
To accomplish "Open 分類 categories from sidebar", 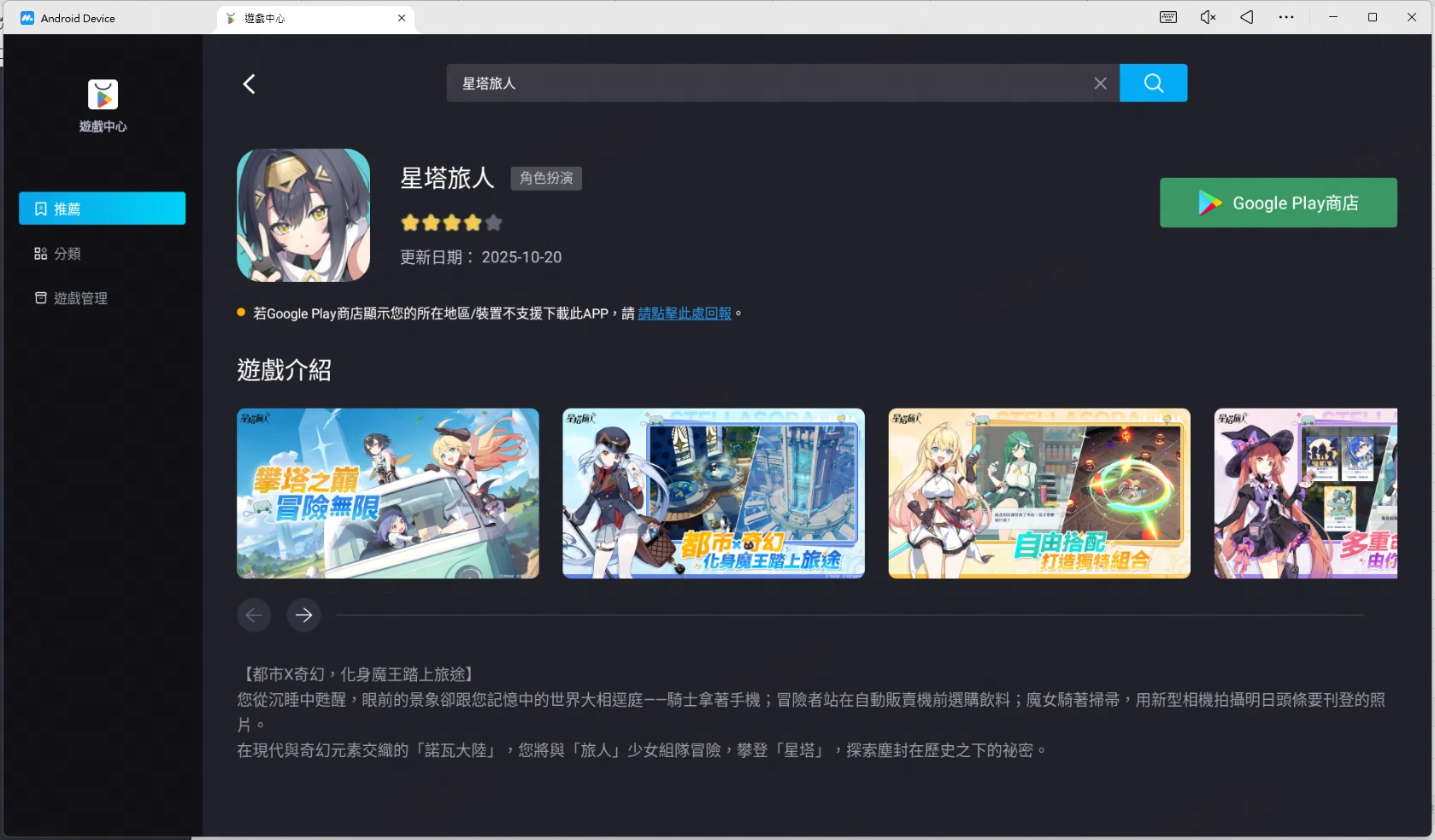I will pyautogui.click(x=68, y=253).
